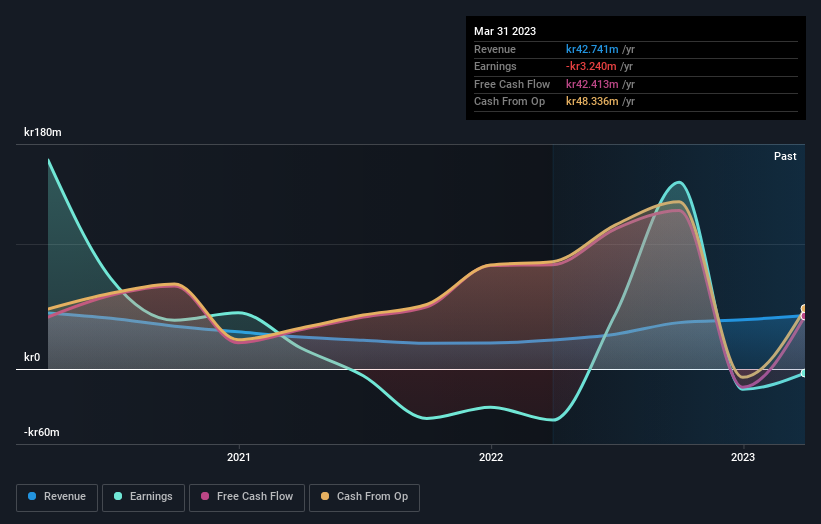Click the Free Cash Flow label in tooltip
The height and width of the screenshot is (524, 821).
tap(512, 84)
